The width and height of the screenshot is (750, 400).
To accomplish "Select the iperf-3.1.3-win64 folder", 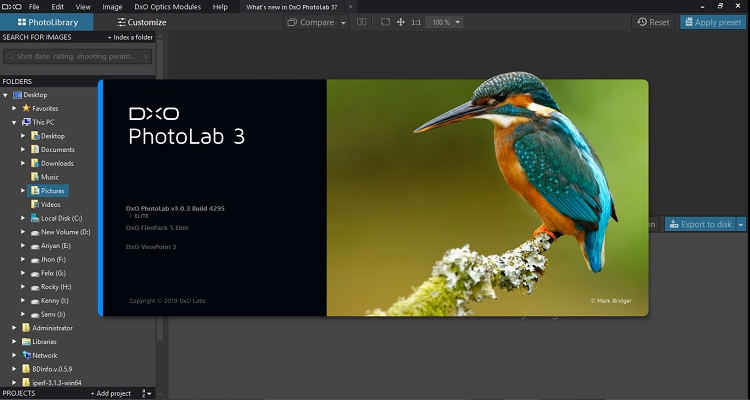I will pyautogui.click(x=52, y=383).
